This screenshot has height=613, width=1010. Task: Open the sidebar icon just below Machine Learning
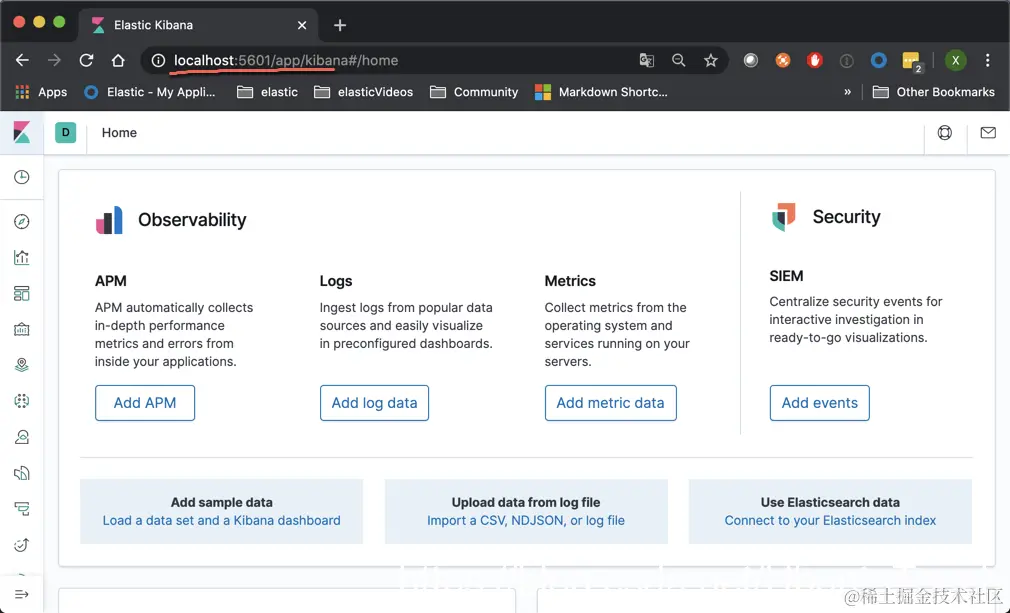click(21, 437)
